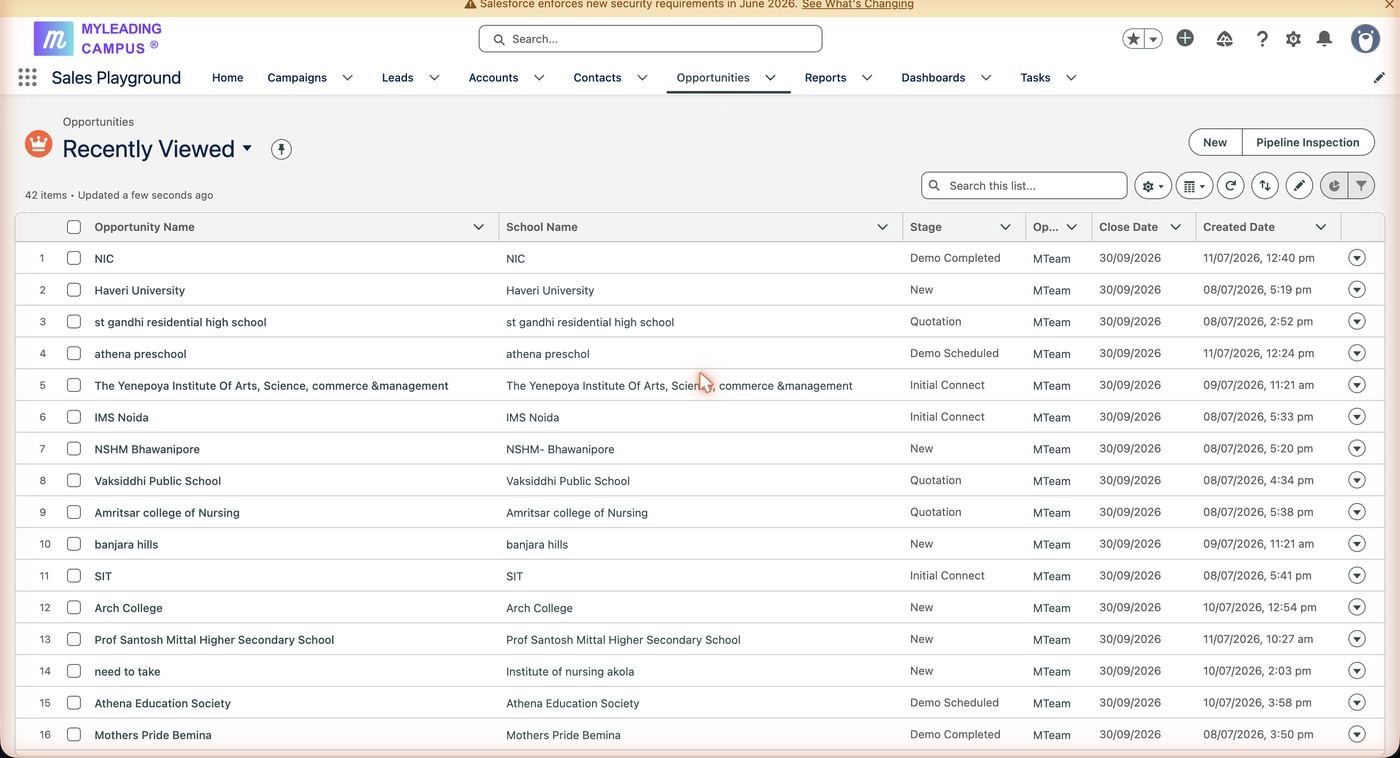The image size is (1400, 758).
Task: Open the Reports tab
Action: 825,77
